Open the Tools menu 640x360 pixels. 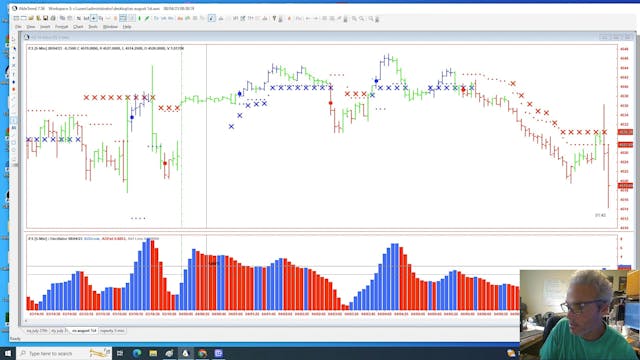[x=93, y=27]
